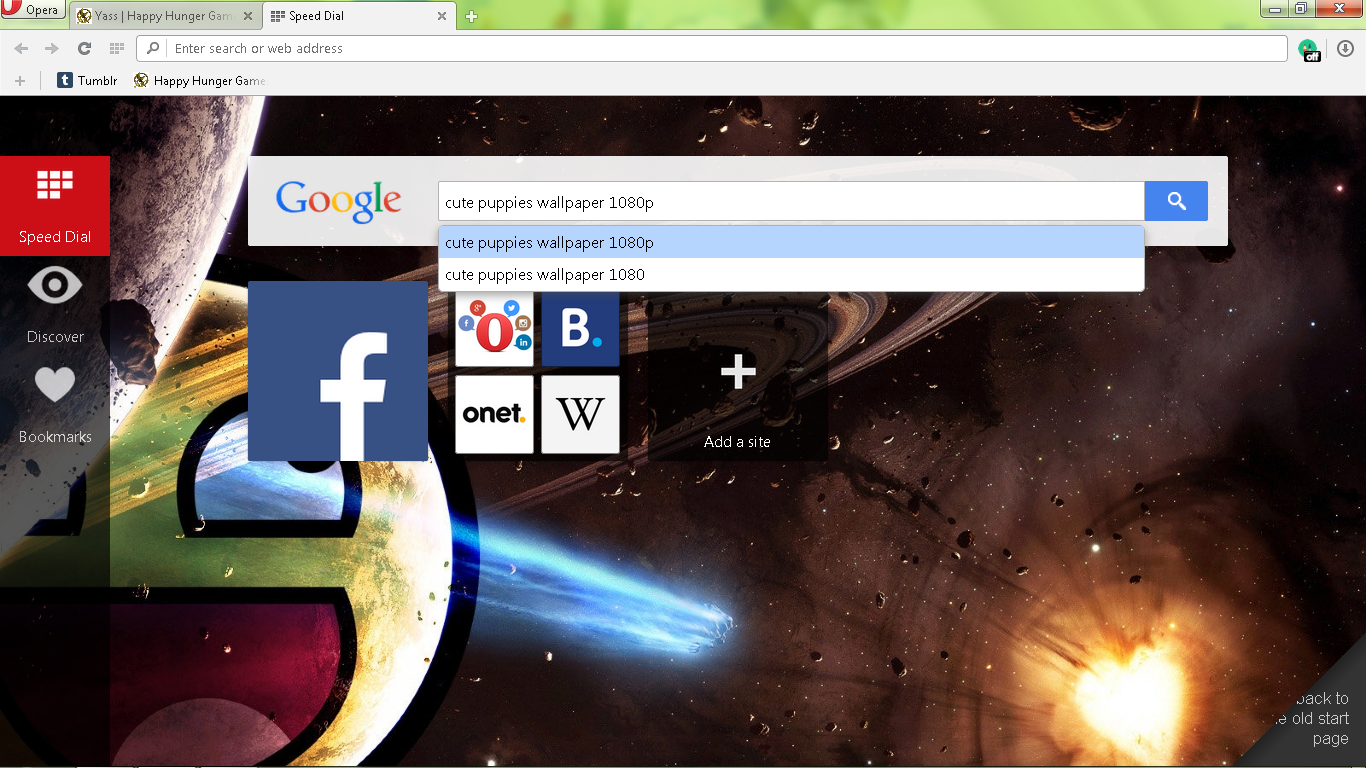
Task: Open the Opera social networks tile
Action: (x=494, y=330)
